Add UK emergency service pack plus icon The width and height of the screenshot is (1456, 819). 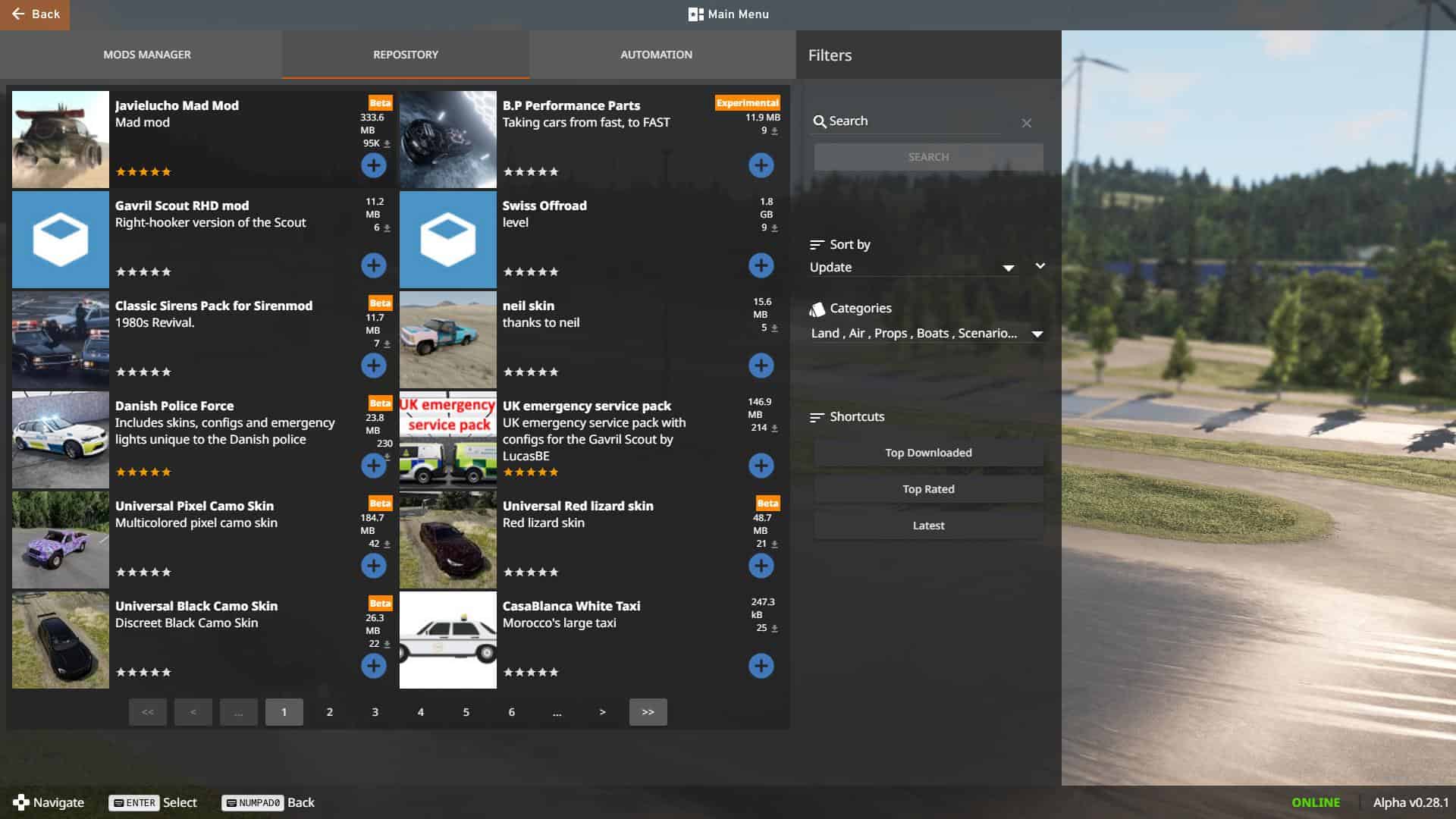pyautogui.click(x=761, y=466)
